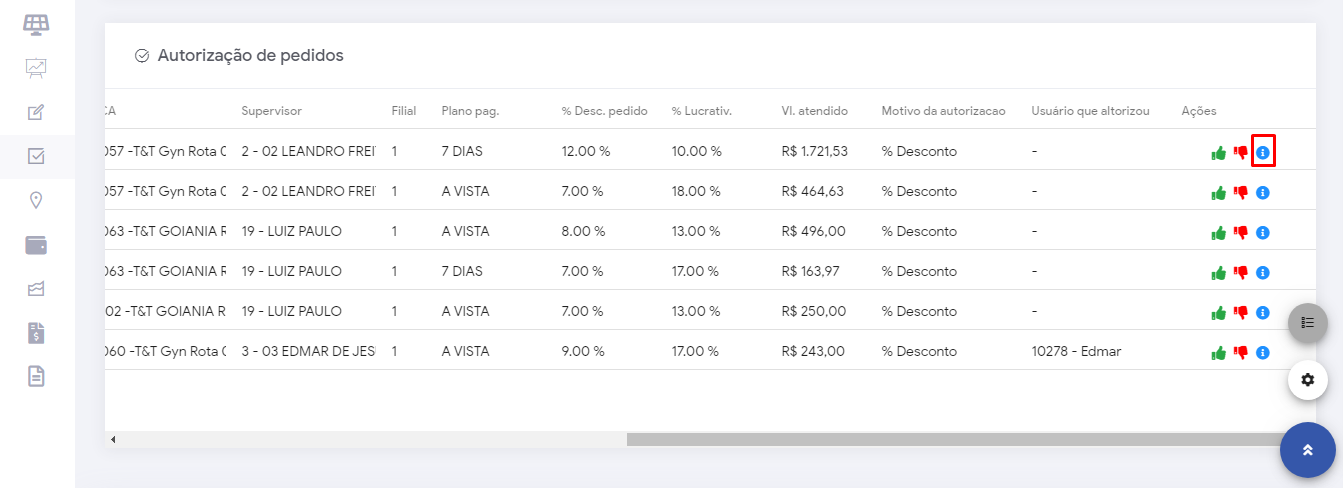This screenshot has height=488, width=1343.
Task: Show info for the Edmar-authorized order
Action: tap(1263, 352)
